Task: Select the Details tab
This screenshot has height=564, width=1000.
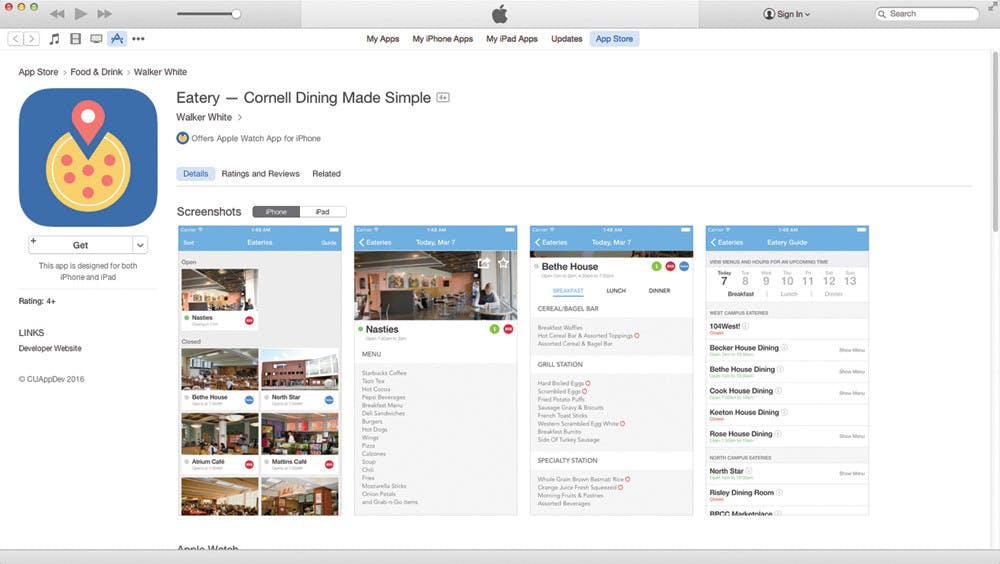Action: click(x=196, y=174)
